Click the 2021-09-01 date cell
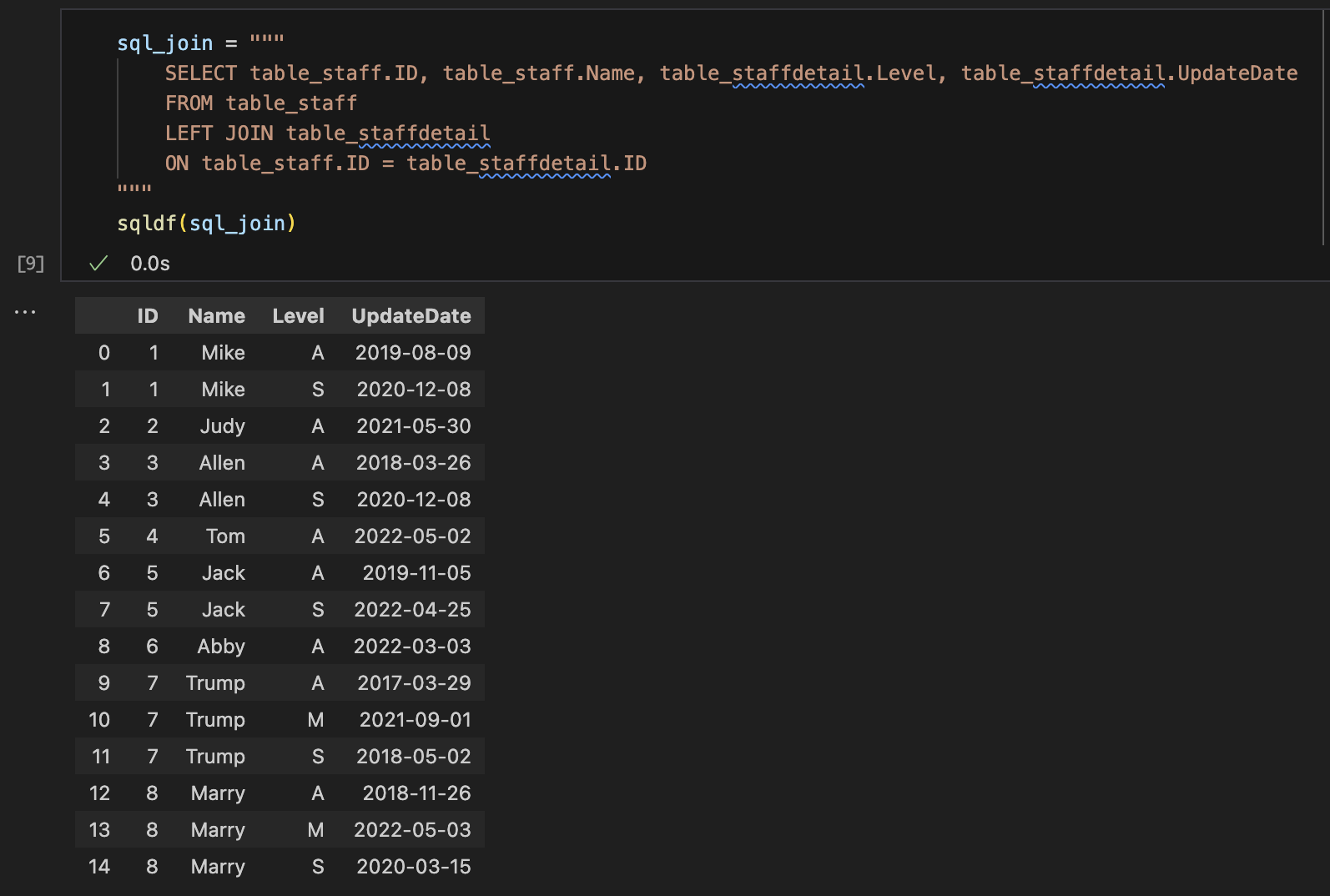 [x=415, y=720]
